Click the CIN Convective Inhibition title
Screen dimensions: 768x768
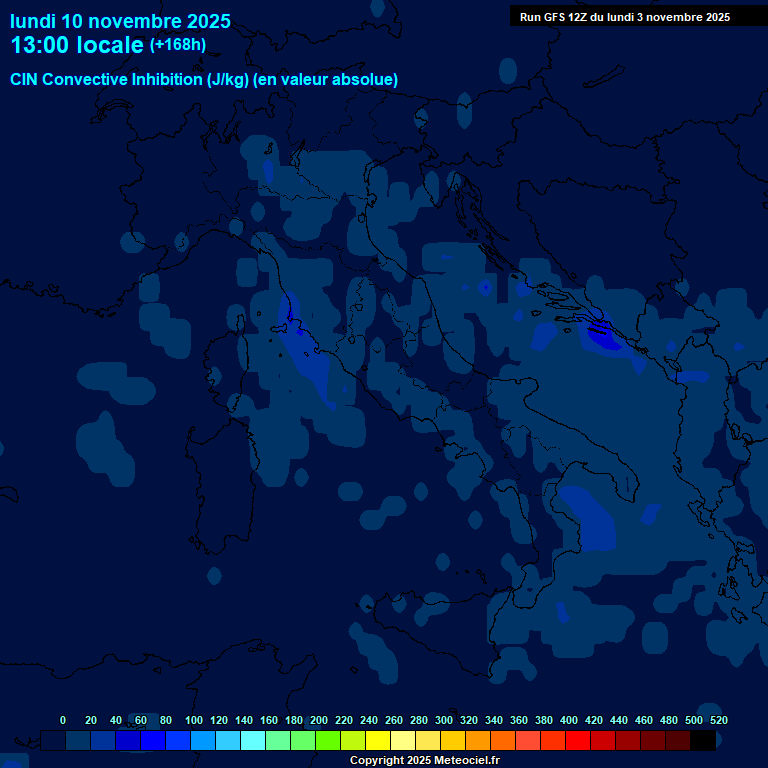click(204, 79)
